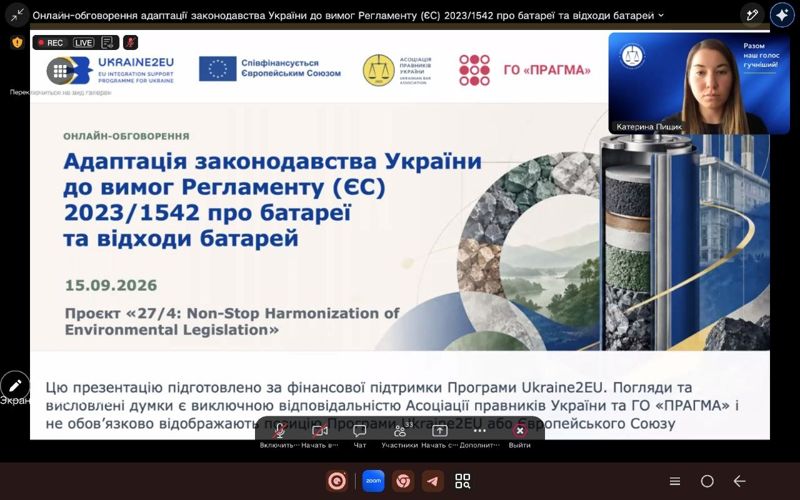The image size is (800, 500).
Task: Start screen sharing with share icon
Action: coord(439,435)
